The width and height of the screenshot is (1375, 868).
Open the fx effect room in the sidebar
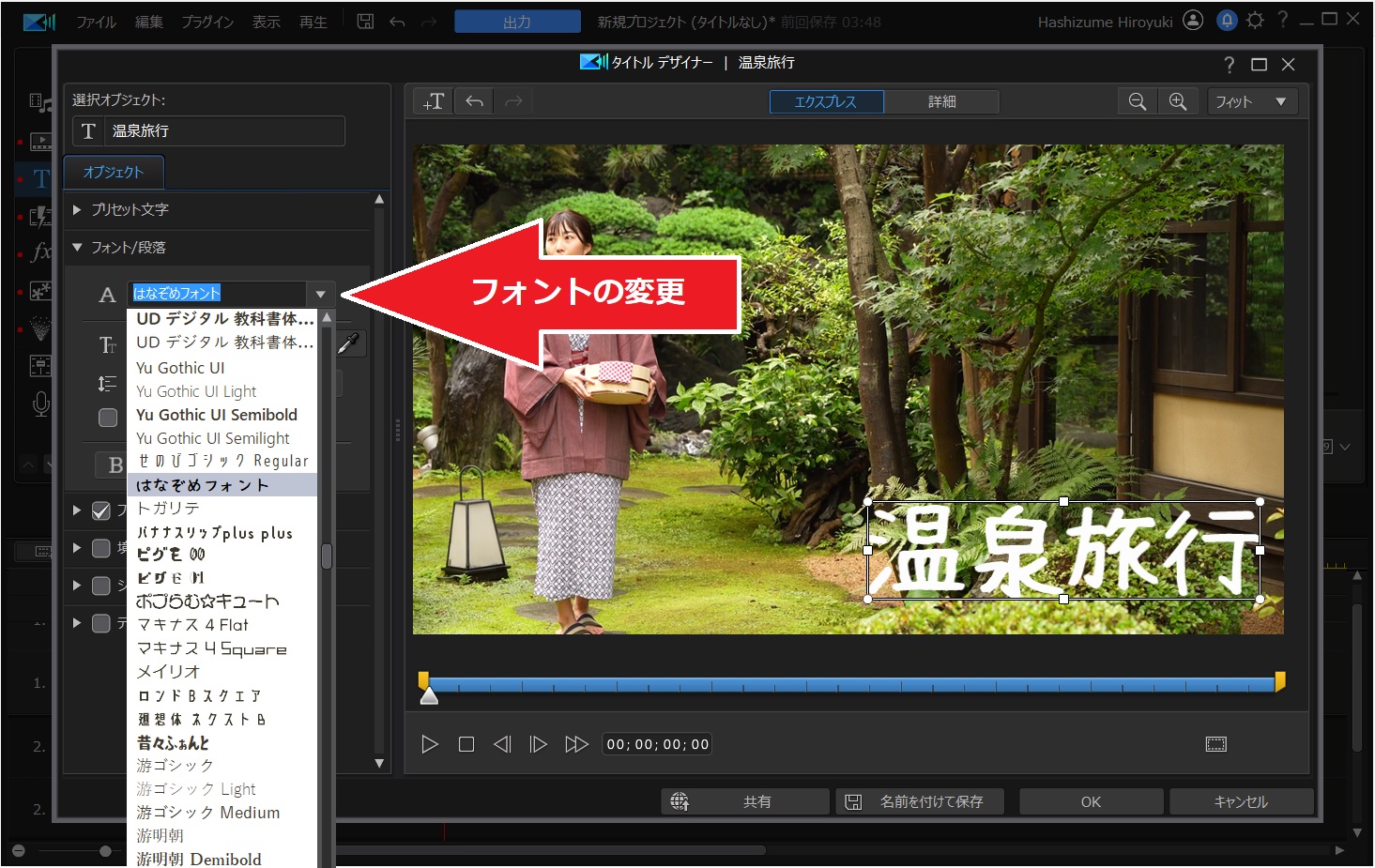(x=41, y=252)
